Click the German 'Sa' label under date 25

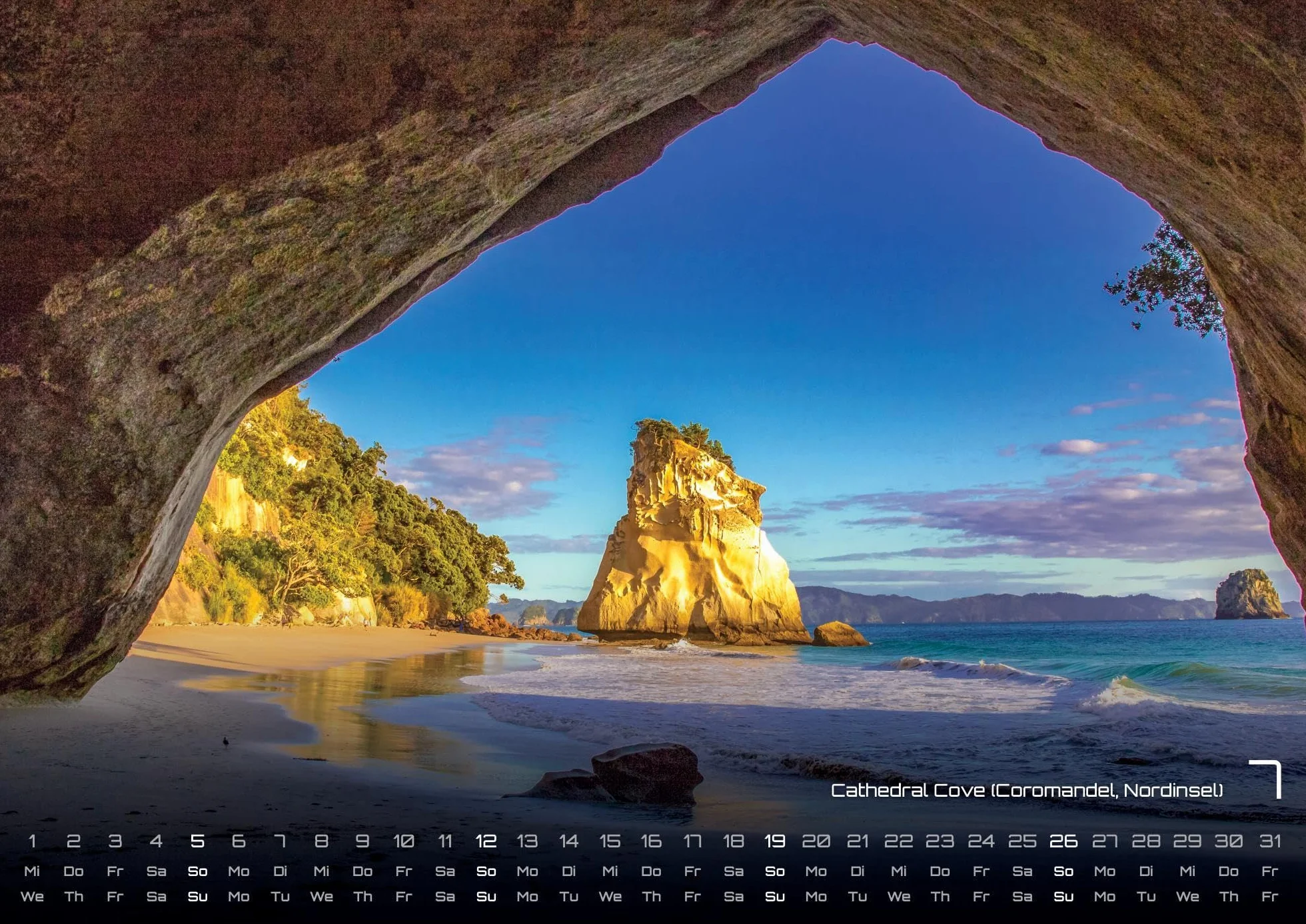pyautogui.click(x=1022, y=871)
